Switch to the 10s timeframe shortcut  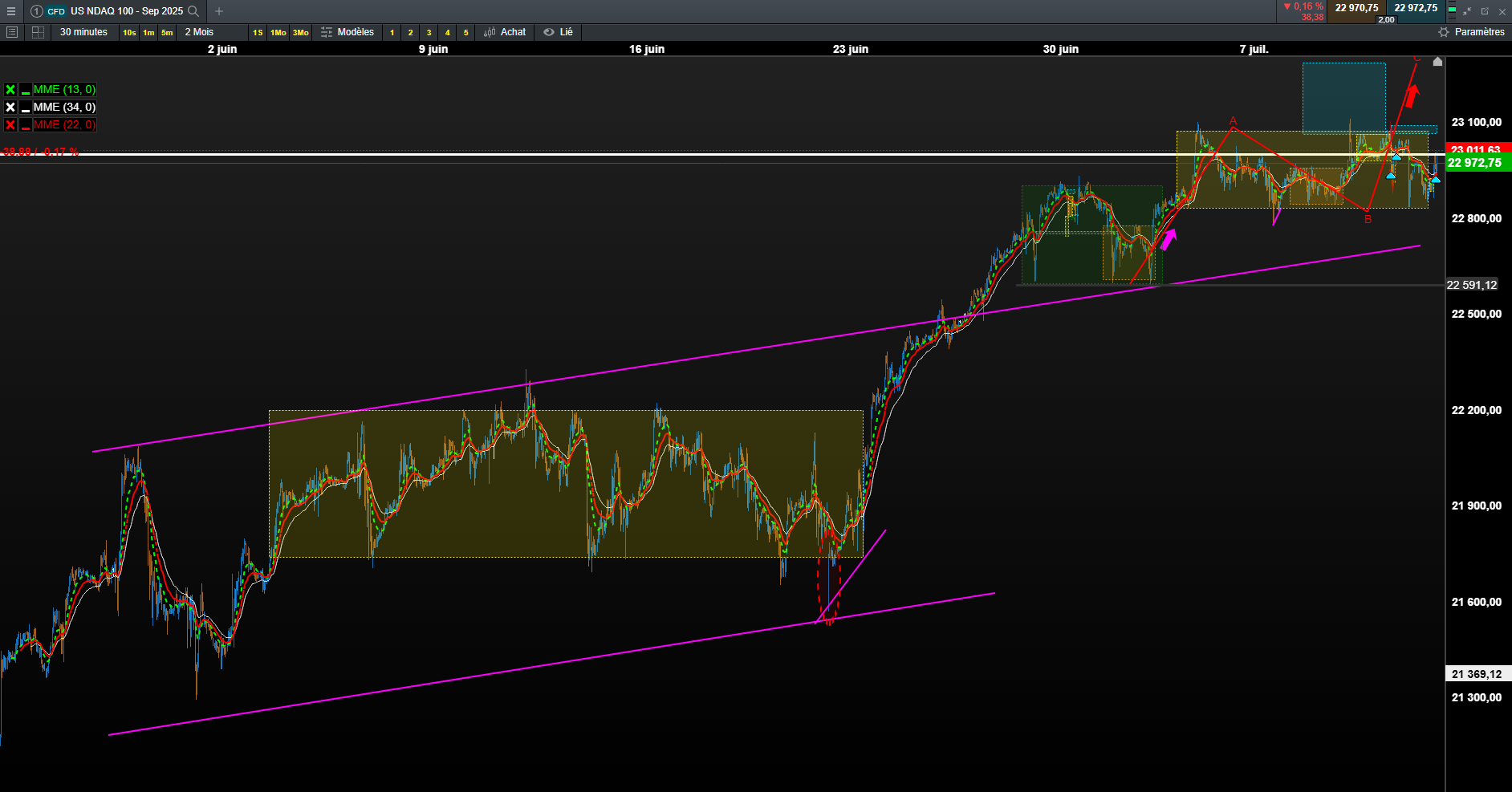pyautogui.click(x=129, y=33)
